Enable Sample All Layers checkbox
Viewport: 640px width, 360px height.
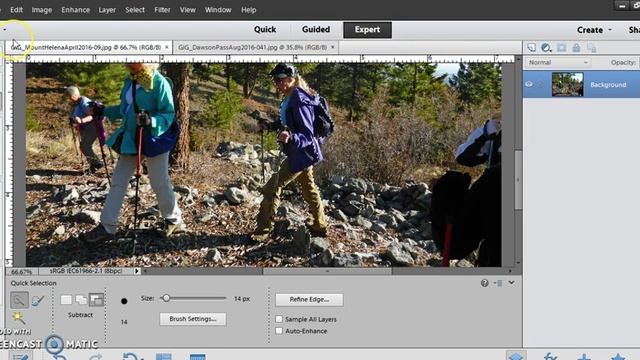[279, 319]
